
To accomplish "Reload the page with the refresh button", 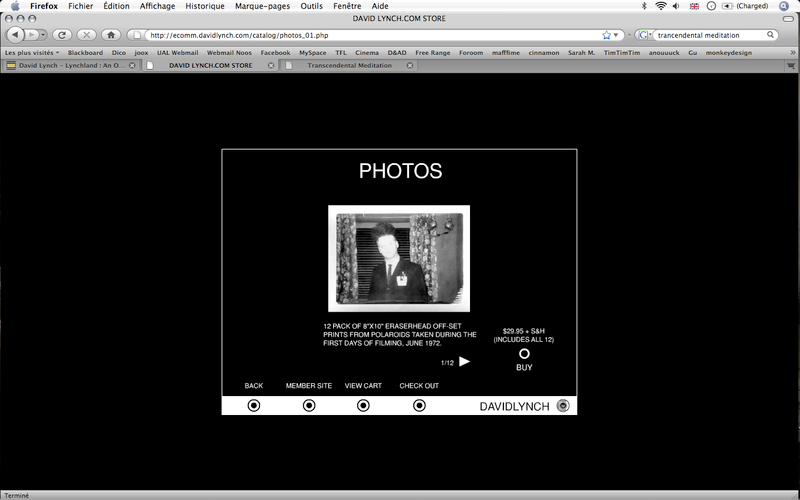I will 62,35.
